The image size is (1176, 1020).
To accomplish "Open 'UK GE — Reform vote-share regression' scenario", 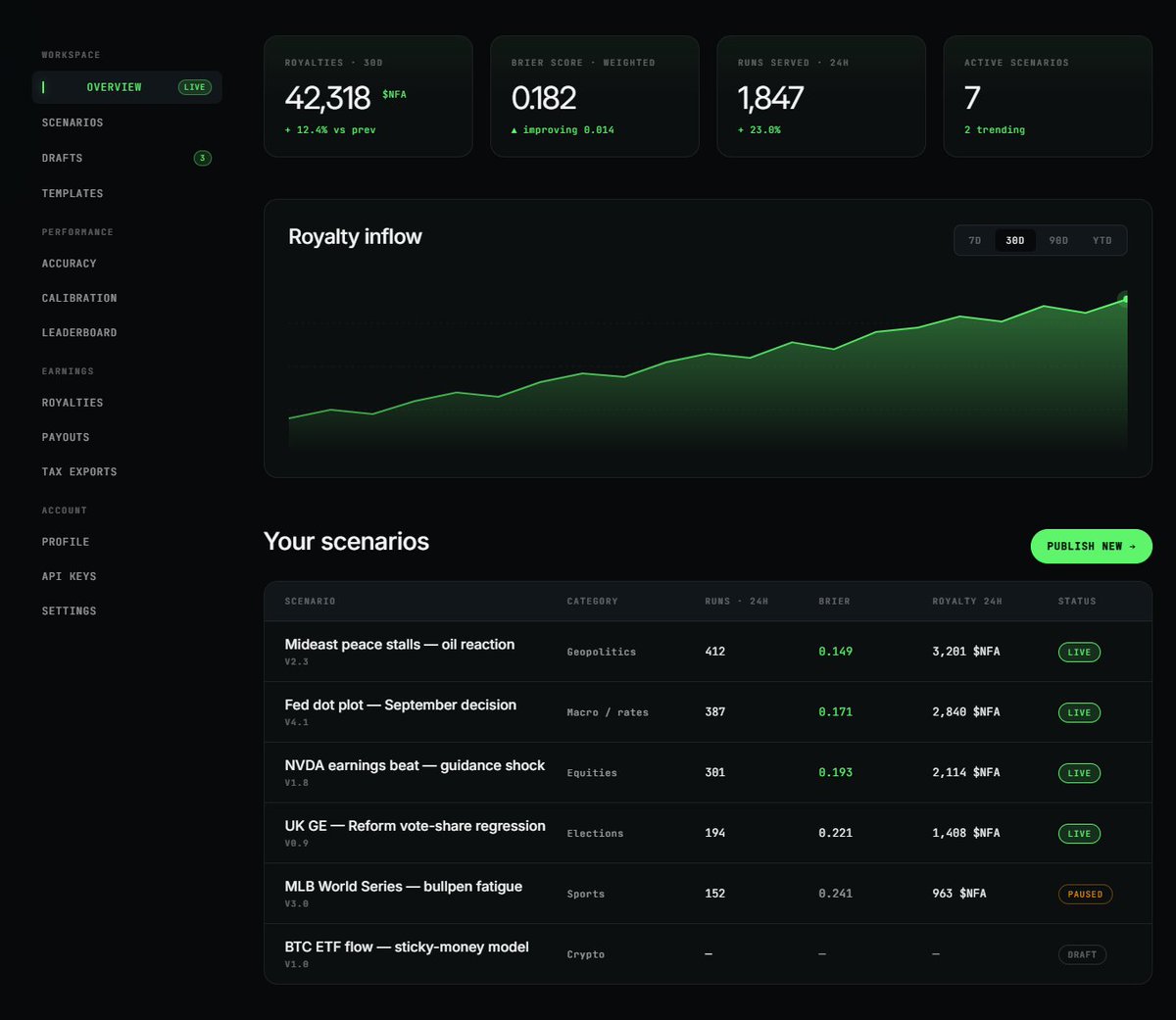I will (416, 827).
